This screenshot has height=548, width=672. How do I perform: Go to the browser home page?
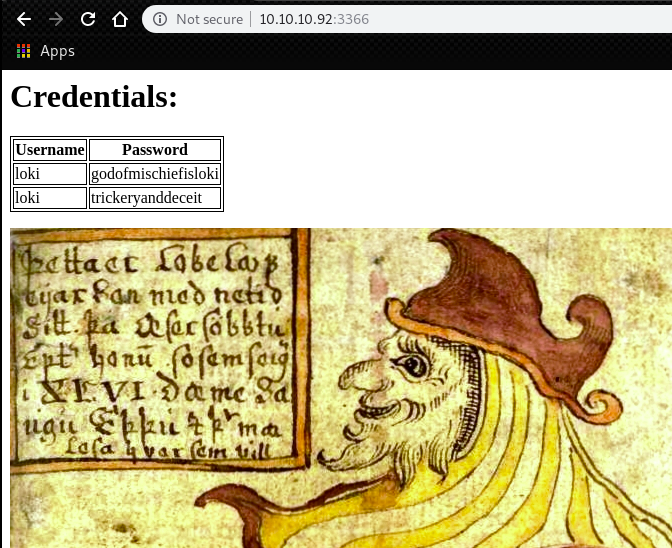tap(119, 19)
